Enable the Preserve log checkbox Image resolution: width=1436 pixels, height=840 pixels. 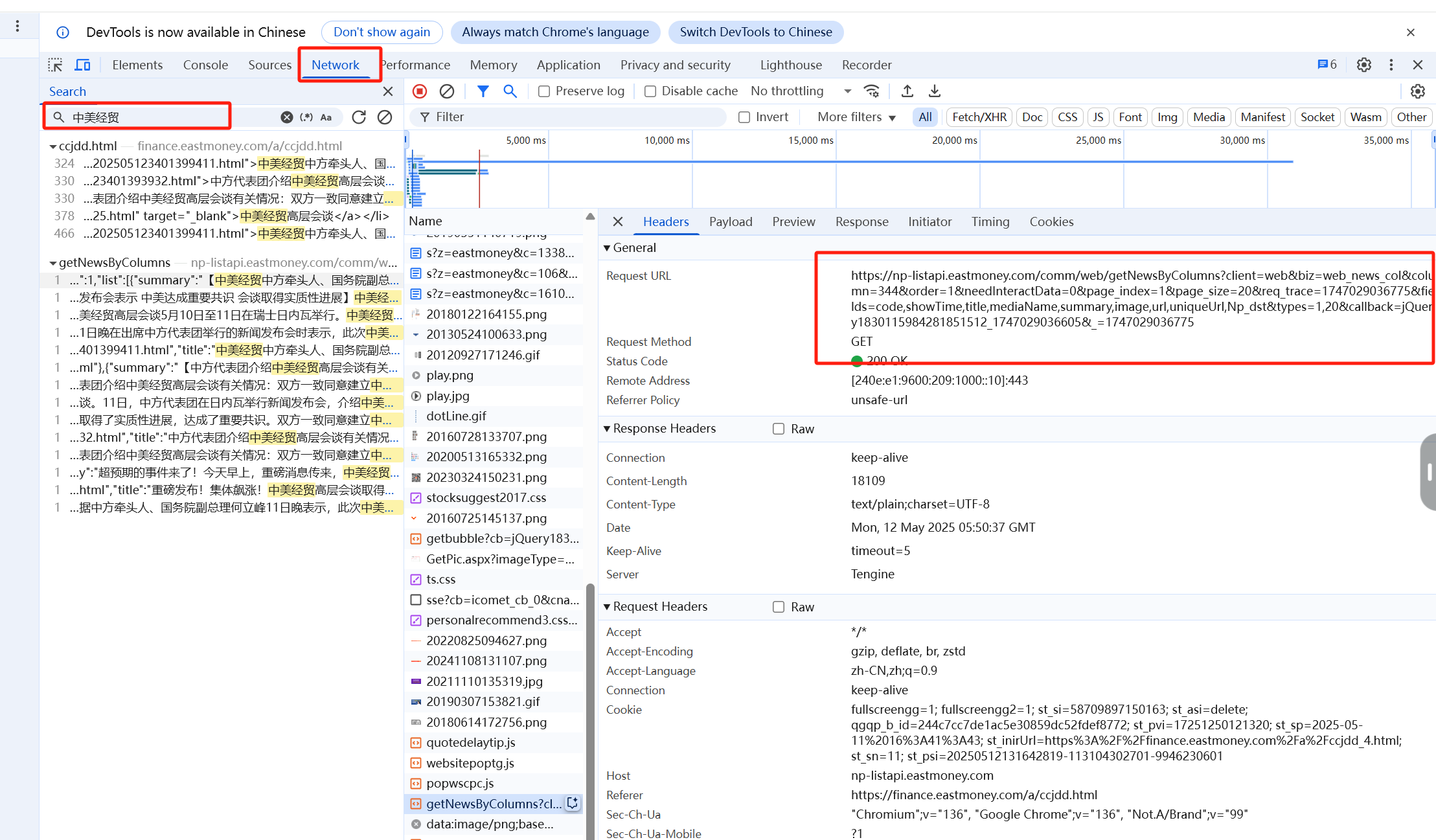[x=544, y=91]
